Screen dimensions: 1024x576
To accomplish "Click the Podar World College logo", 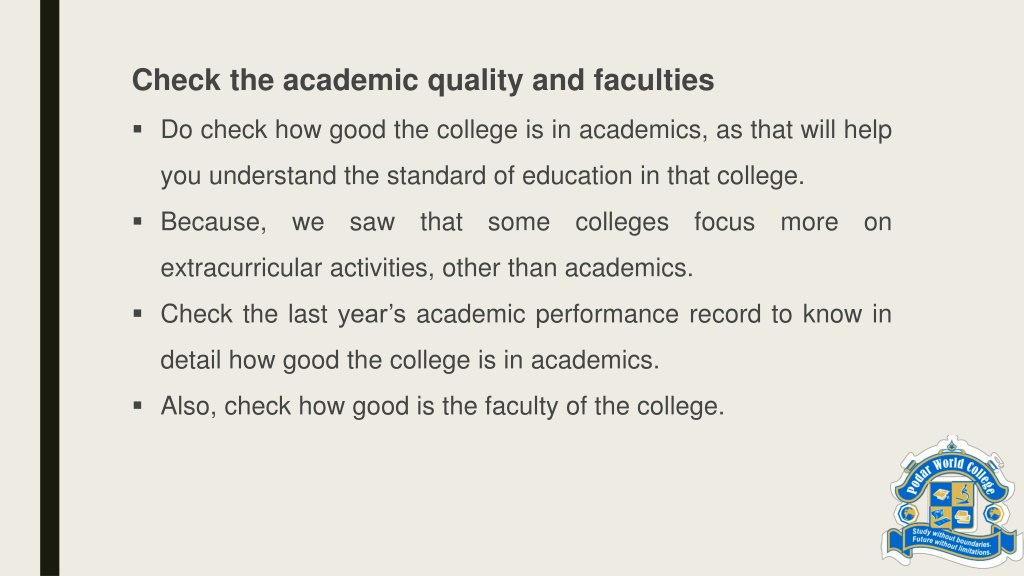I will 951,502.
